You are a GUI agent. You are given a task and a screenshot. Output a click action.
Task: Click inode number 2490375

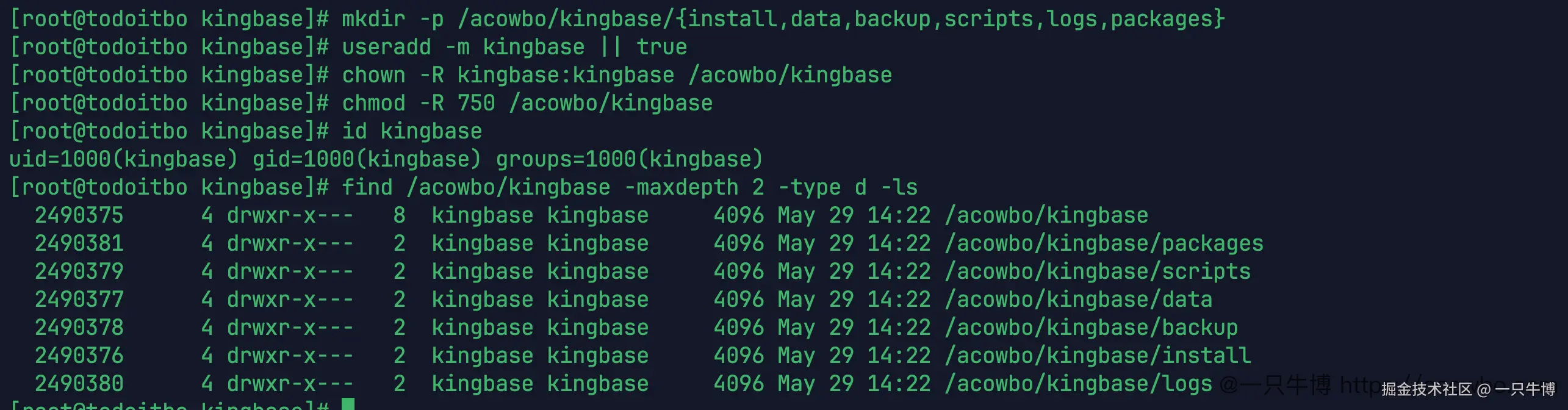[x=79, y=215]
